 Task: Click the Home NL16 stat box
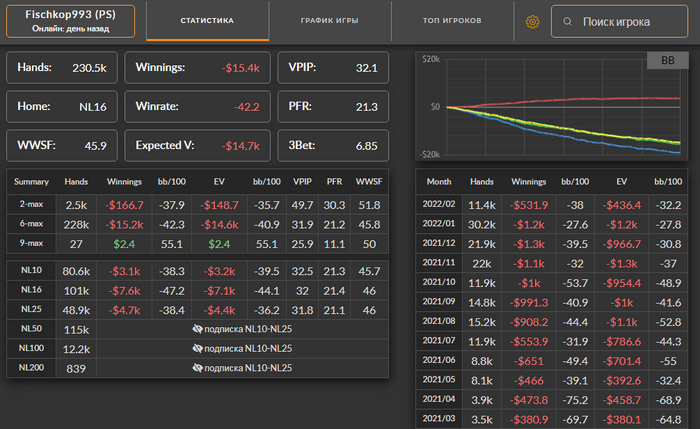pos(62,106)
